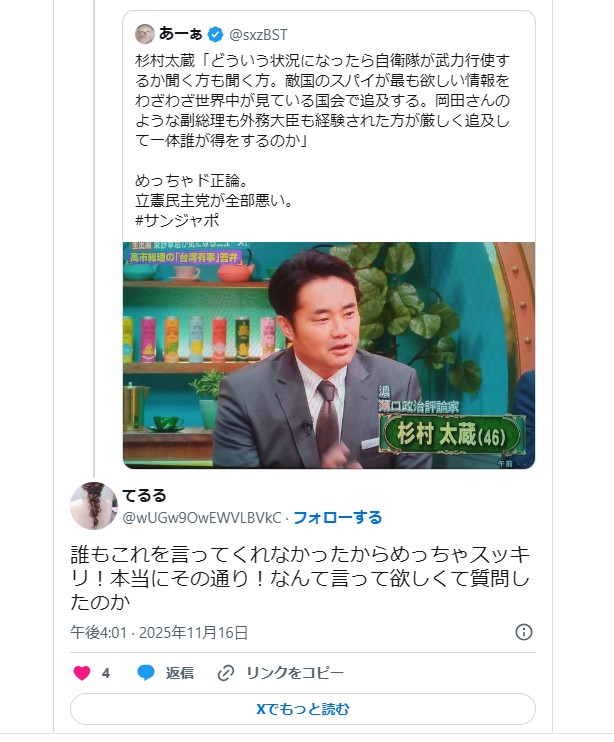This screenshot has height=742, width=614.
Task: Click the like count number 4
Action: click(x=106, y=673)
